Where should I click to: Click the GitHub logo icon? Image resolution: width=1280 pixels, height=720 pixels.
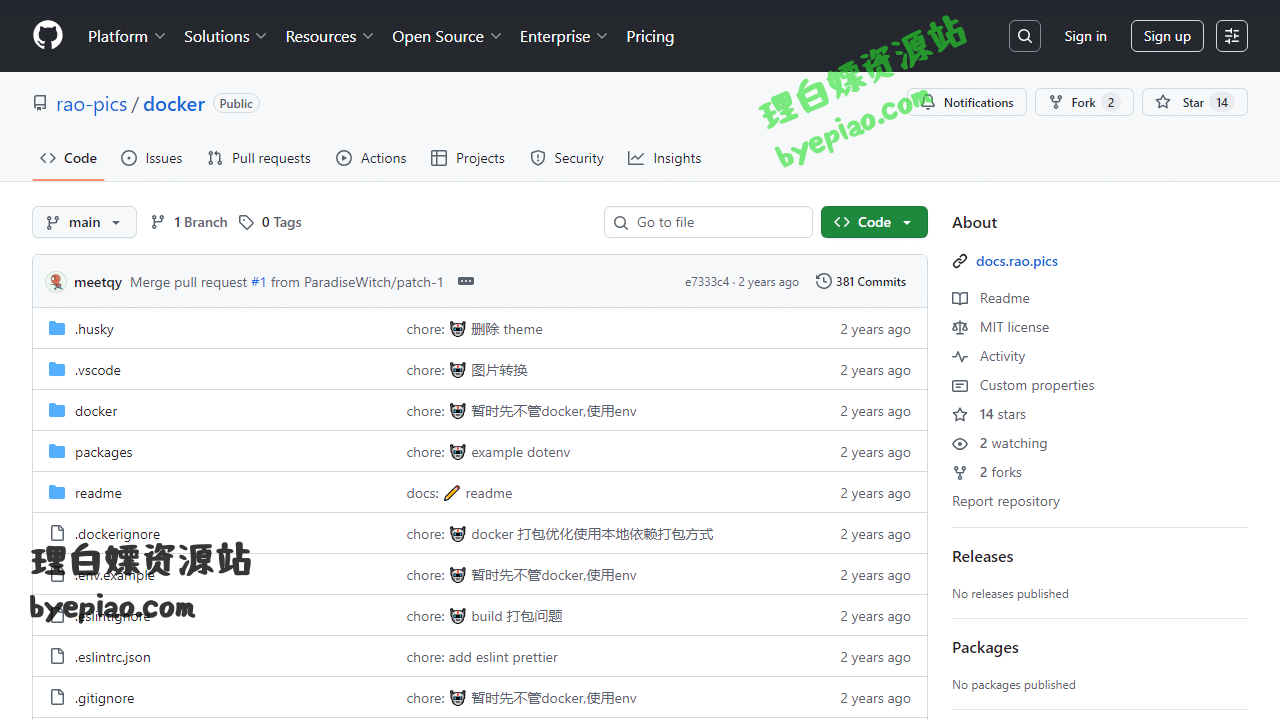[x=48, y=36]
